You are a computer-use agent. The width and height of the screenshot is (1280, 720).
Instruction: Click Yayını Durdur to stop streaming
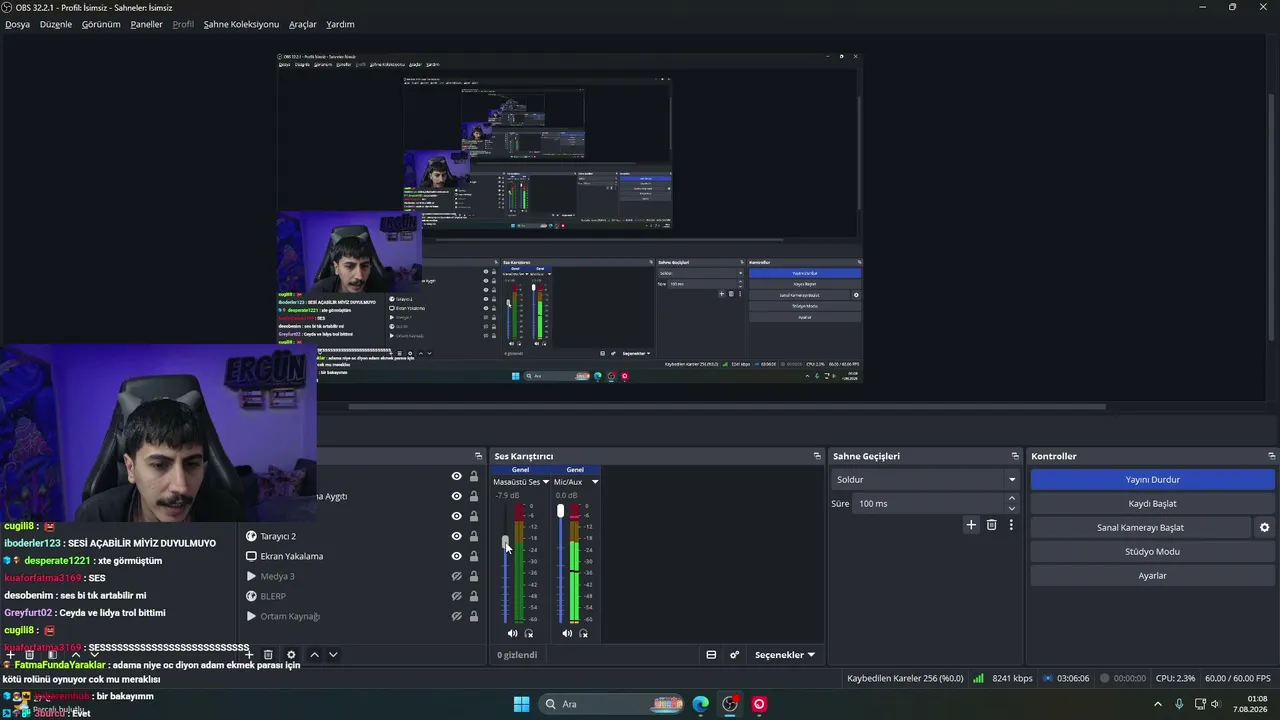[x=1152, y=480]
